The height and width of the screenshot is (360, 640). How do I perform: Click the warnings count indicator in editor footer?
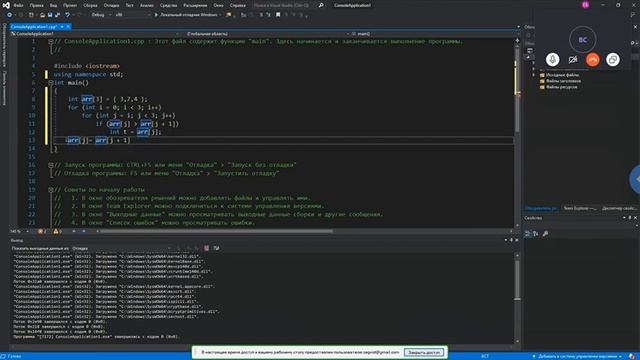pos(58,231)
